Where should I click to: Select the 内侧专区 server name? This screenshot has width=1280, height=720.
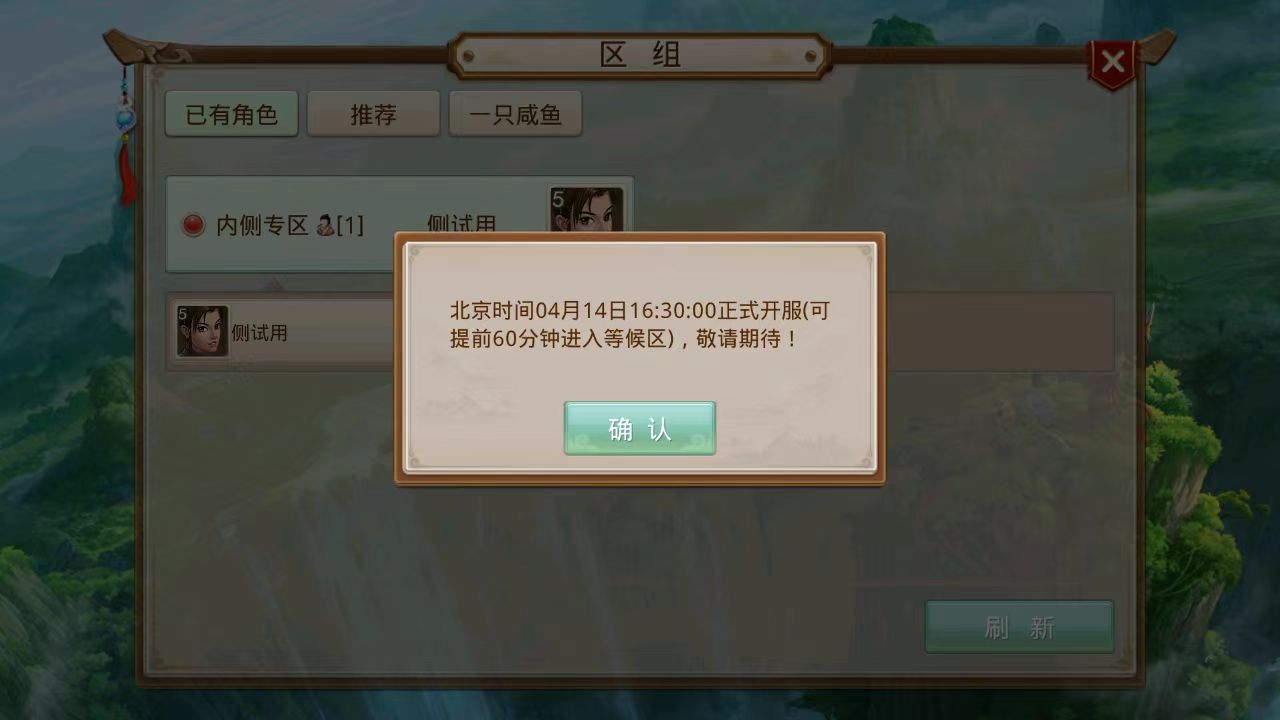(x=262, y=225)
